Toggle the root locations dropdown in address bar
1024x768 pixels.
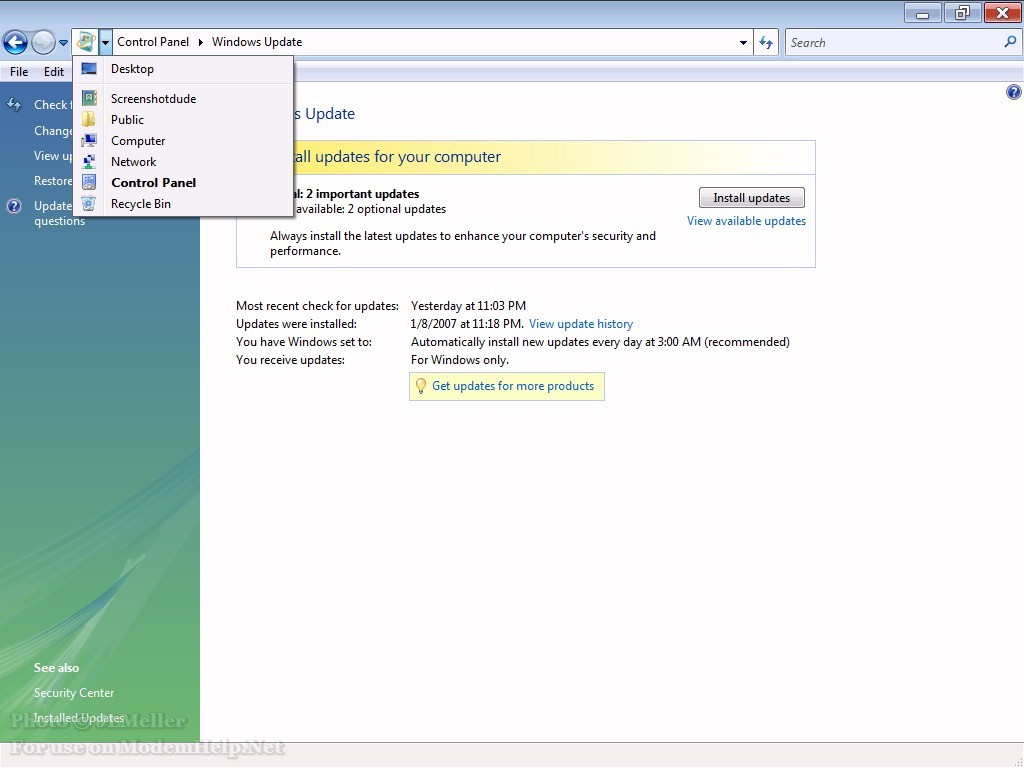[x=105, y=42]
